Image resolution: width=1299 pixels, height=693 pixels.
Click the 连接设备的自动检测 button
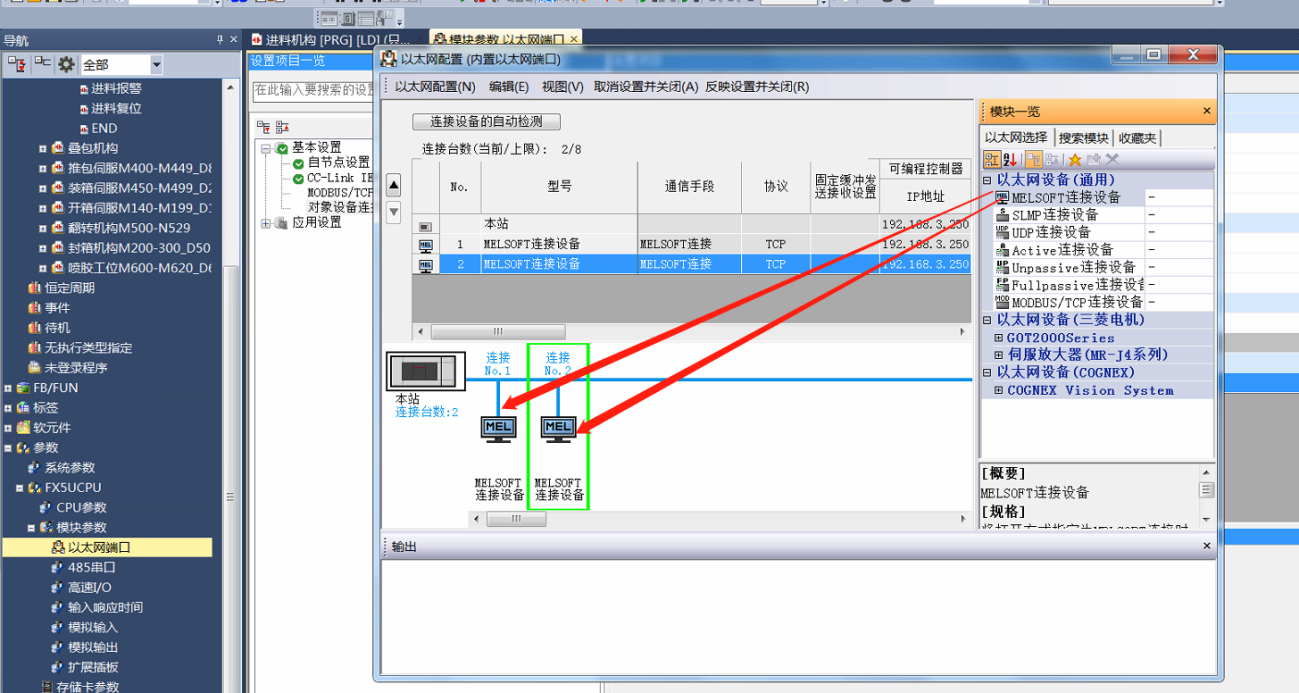click(486, 122)
